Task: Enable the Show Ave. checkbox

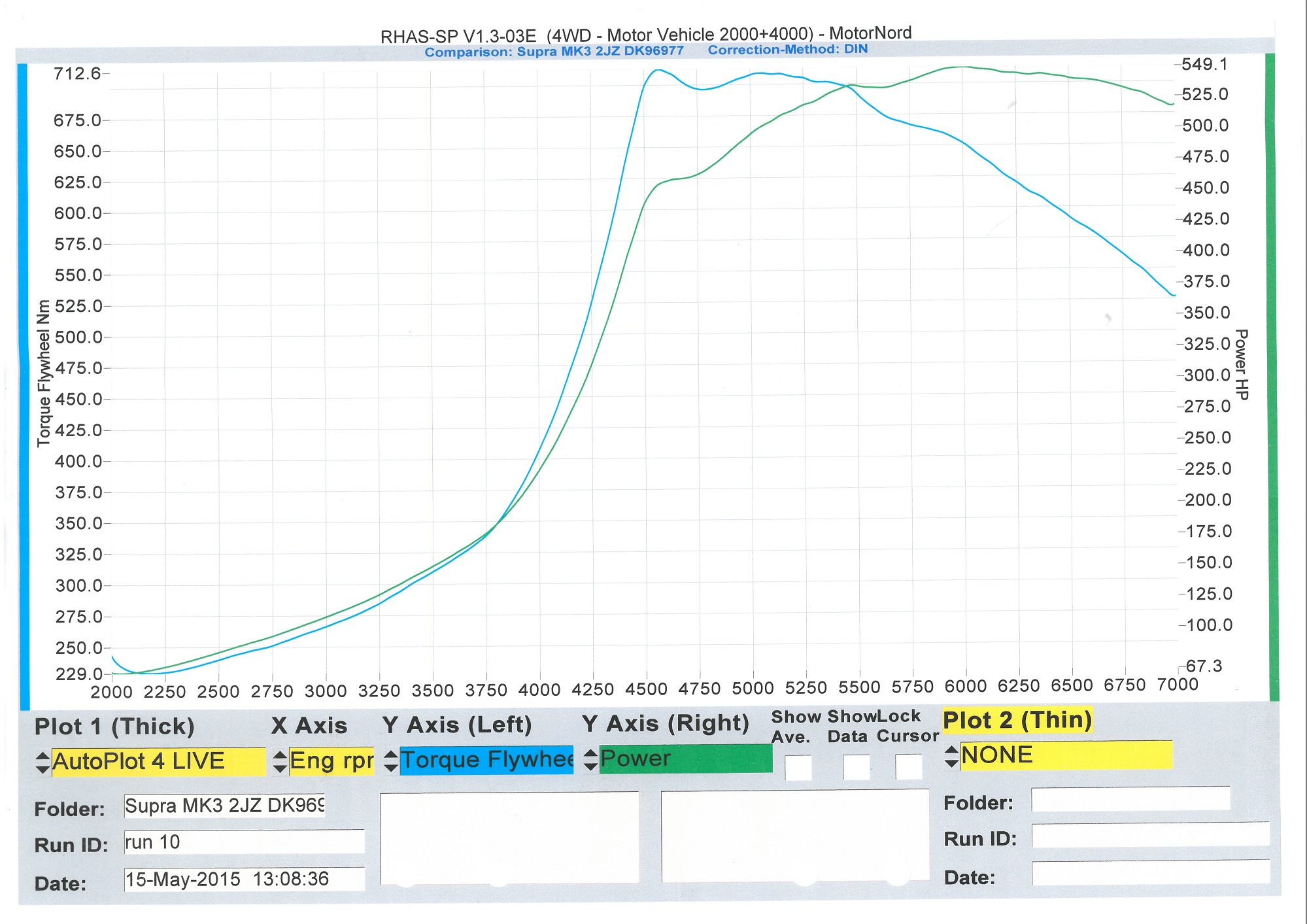Action: tap(798, 768)
